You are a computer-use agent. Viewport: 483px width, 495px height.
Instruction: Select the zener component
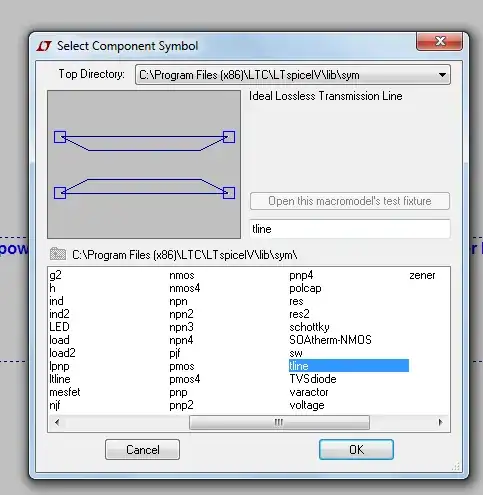(x=422, y=275)
